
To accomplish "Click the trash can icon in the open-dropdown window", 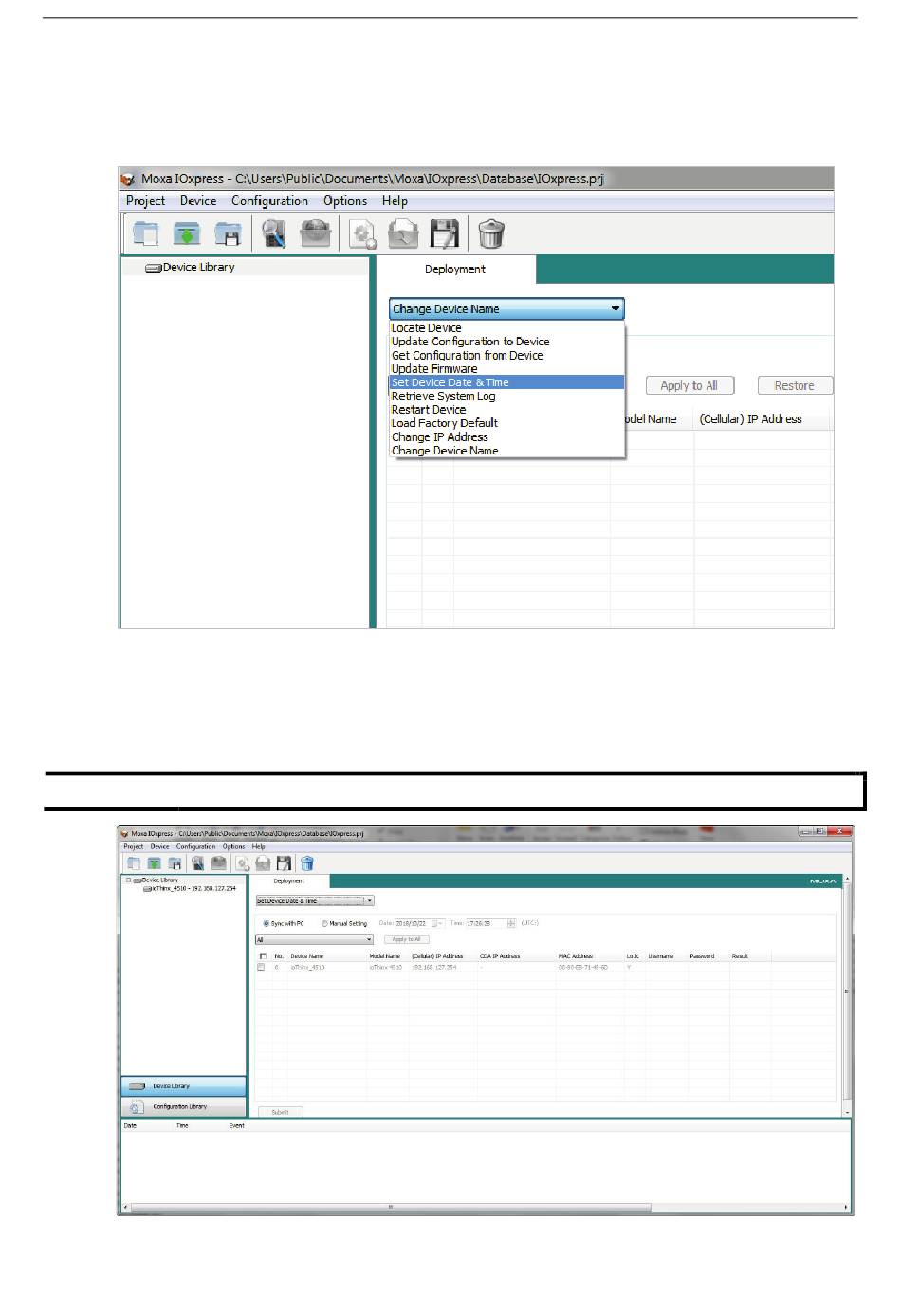I will click(x=491, y=232).
